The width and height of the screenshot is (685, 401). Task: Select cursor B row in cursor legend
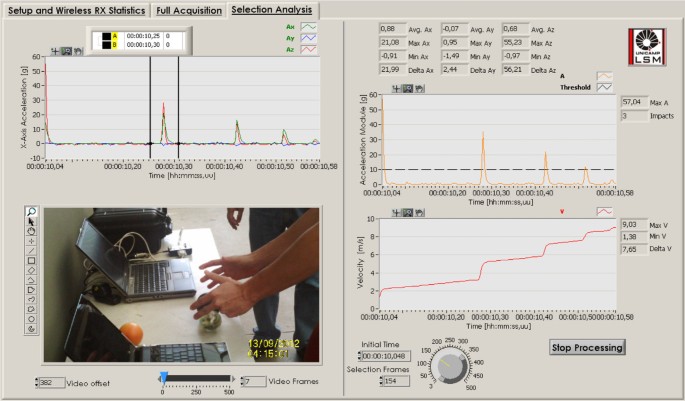click(138, 45)
